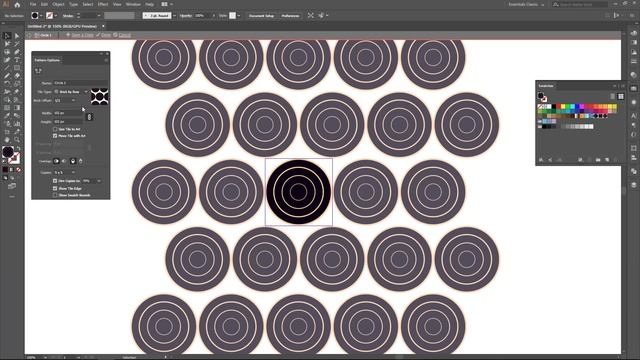Open the Essentials Classic workspace switcher
Screen dimensions: 640x360
pos(526,4)
